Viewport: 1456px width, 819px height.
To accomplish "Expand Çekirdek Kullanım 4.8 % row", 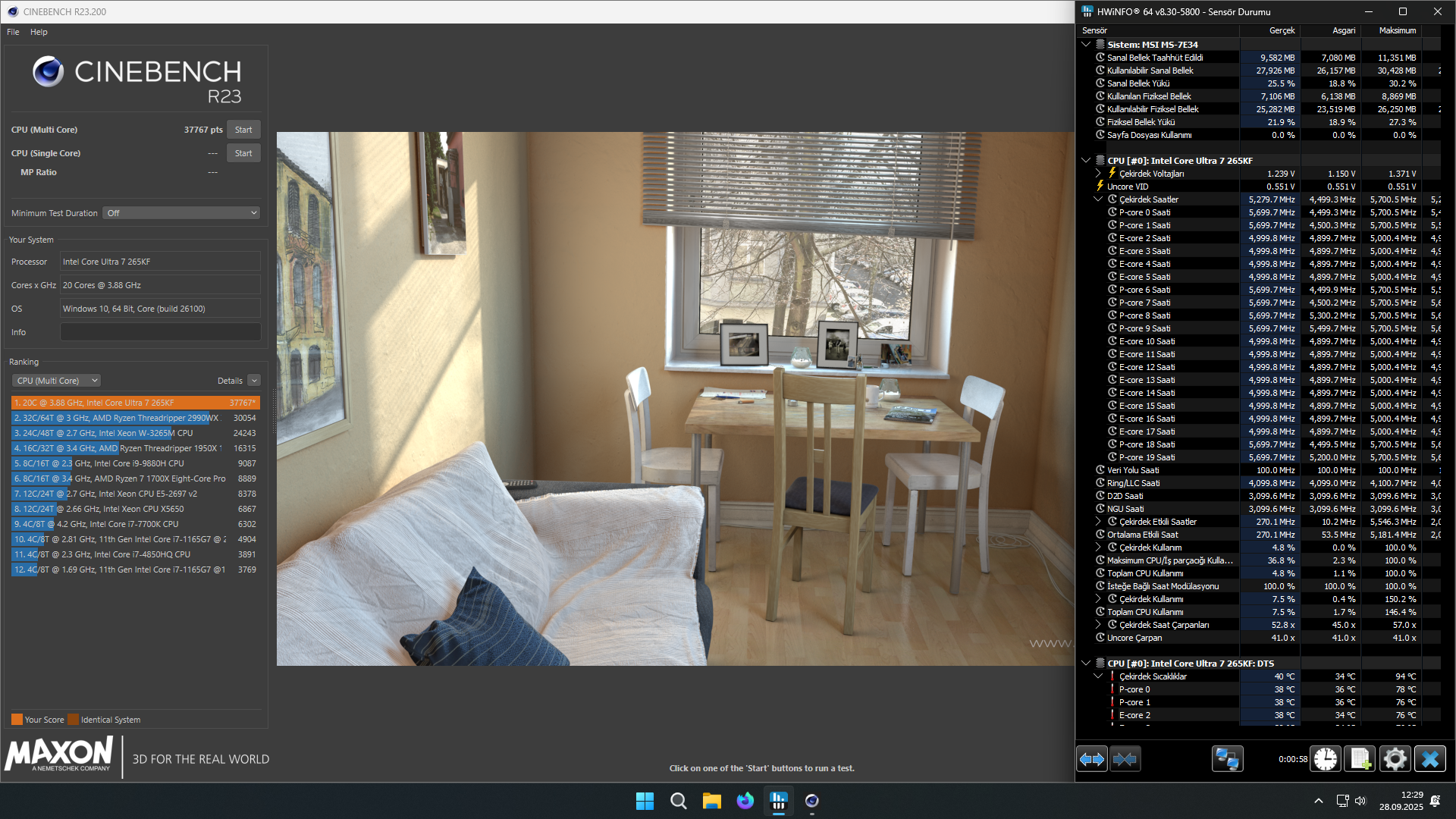I will coord(1098,547).
